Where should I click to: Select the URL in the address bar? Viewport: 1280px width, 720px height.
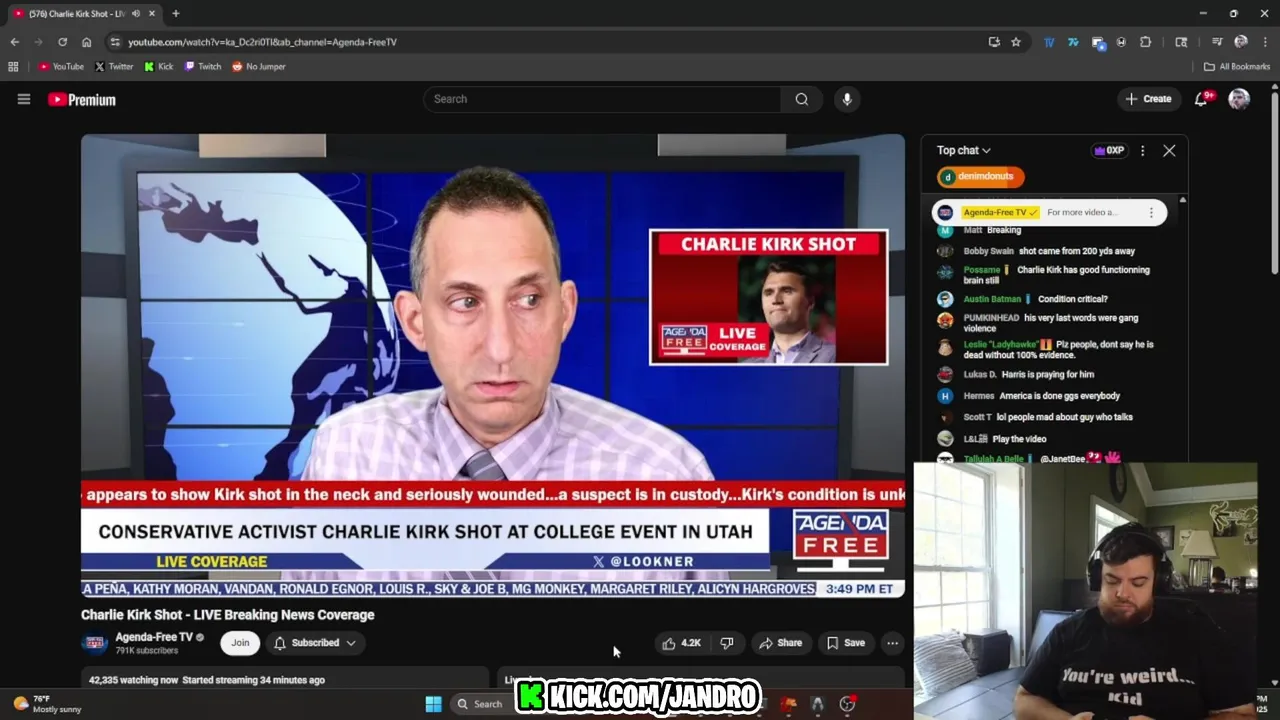[262, 42]
